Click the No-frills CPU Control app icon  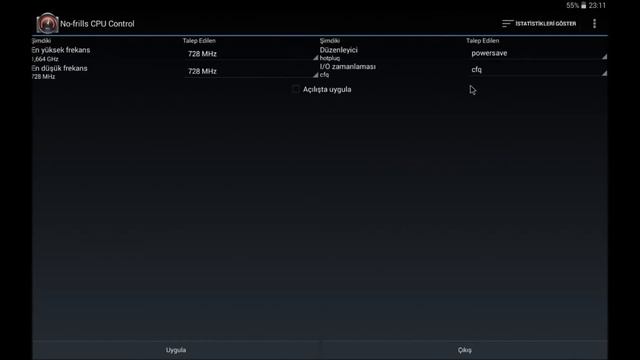tap(47, 23)
